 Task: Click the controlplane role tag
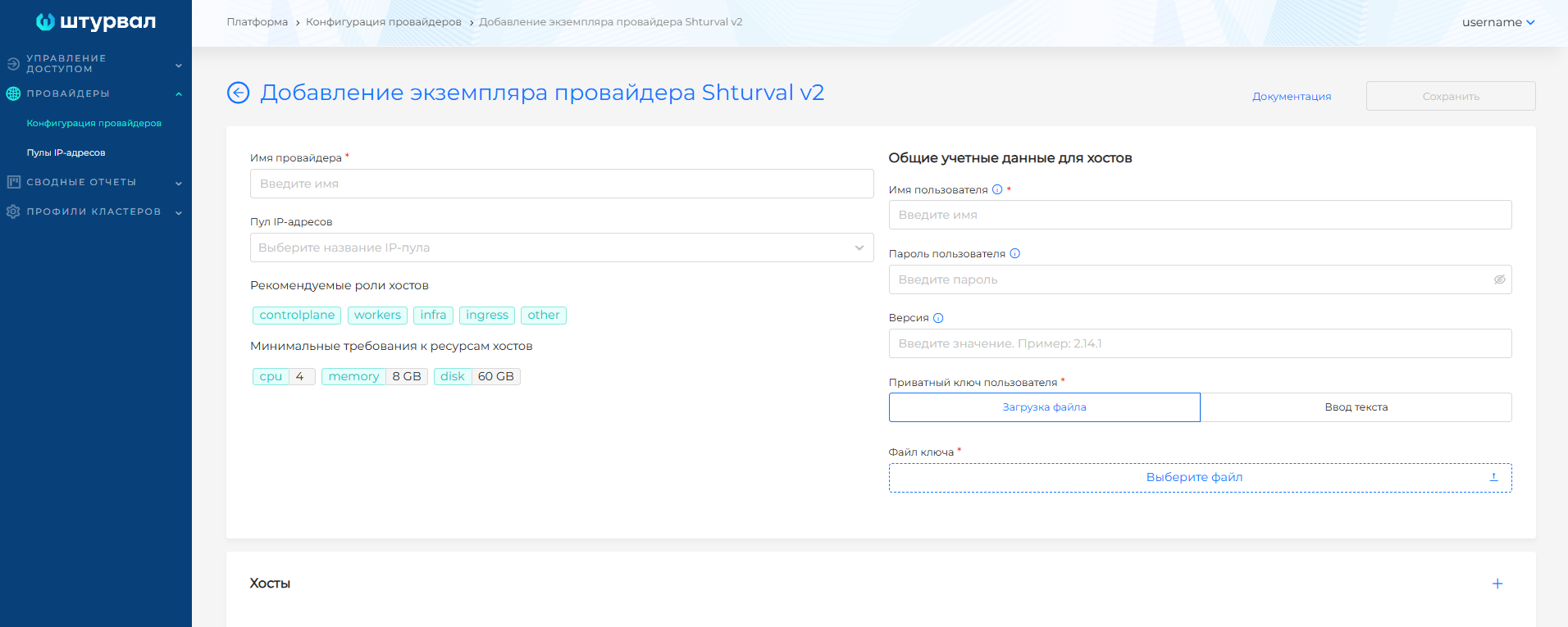pos(297,315)
